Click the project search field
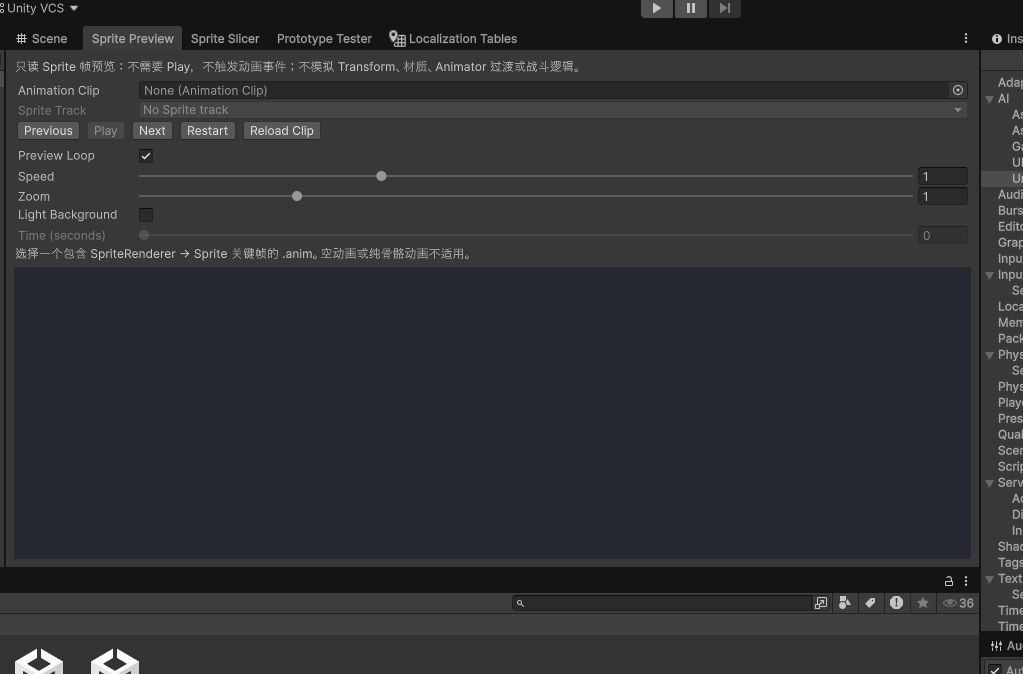Screen dimensions: 1023x674 pyautogui.click(x=662, y=603)
